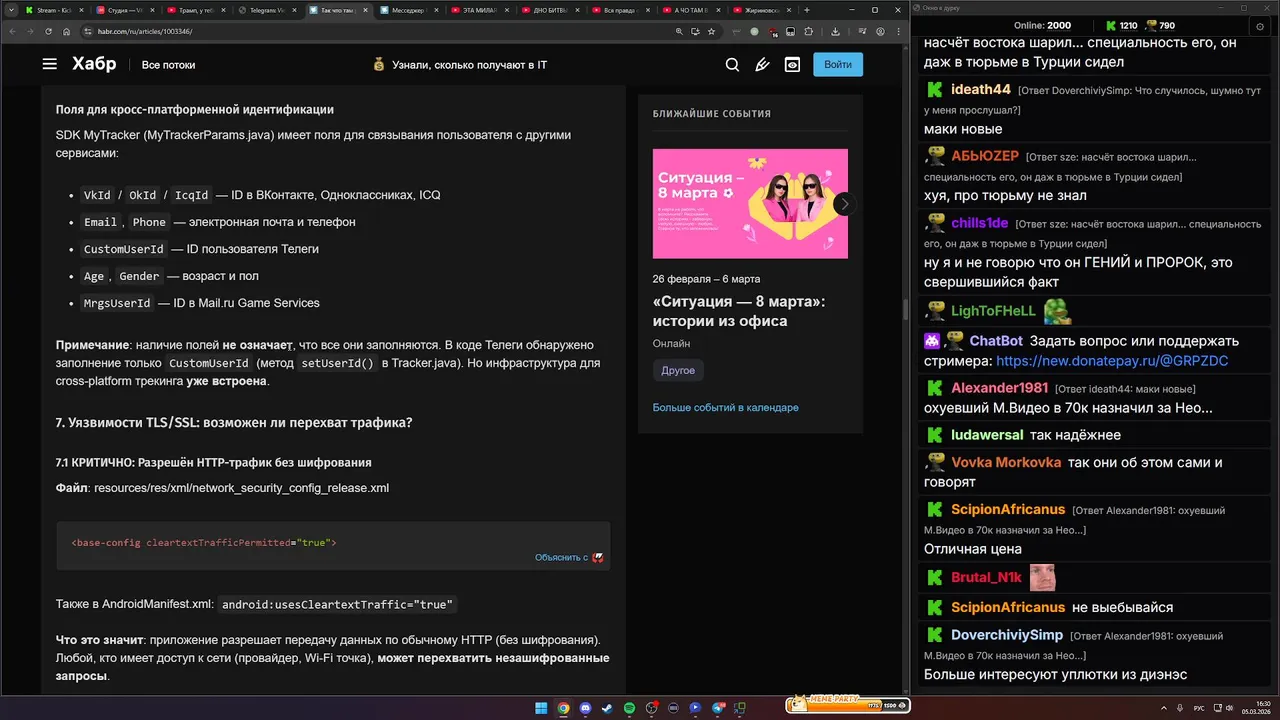Open Chrome media control icon
This screenshot has width=1280, height=720.
863,31
